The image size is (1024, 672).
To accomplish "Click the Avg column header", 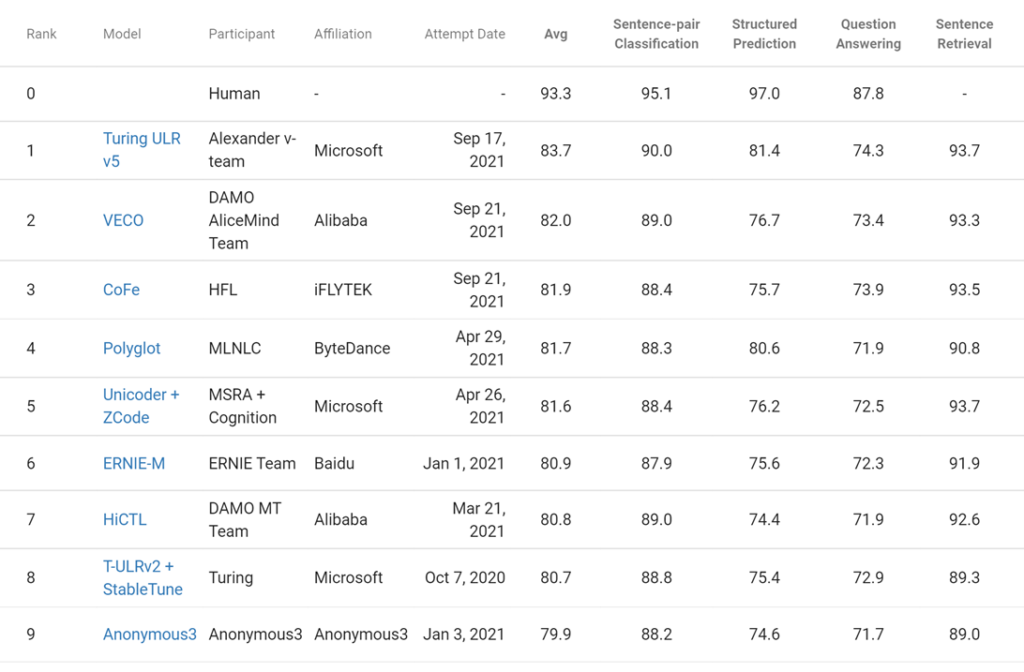I will [x=555, y=34].
